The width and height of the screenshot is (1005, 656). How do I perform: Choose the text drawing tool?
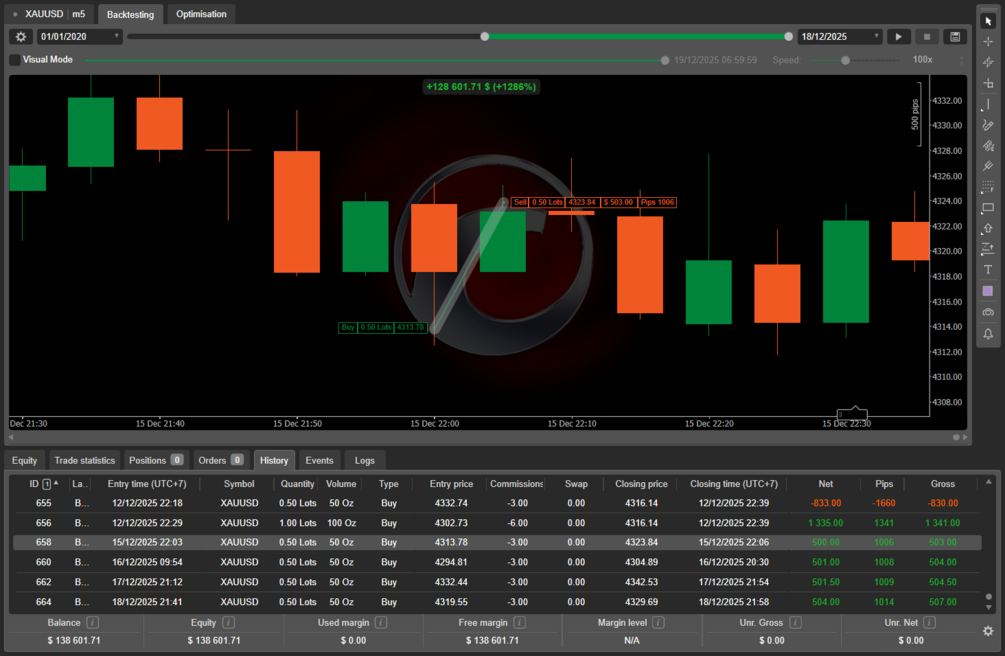coord(988,270)
